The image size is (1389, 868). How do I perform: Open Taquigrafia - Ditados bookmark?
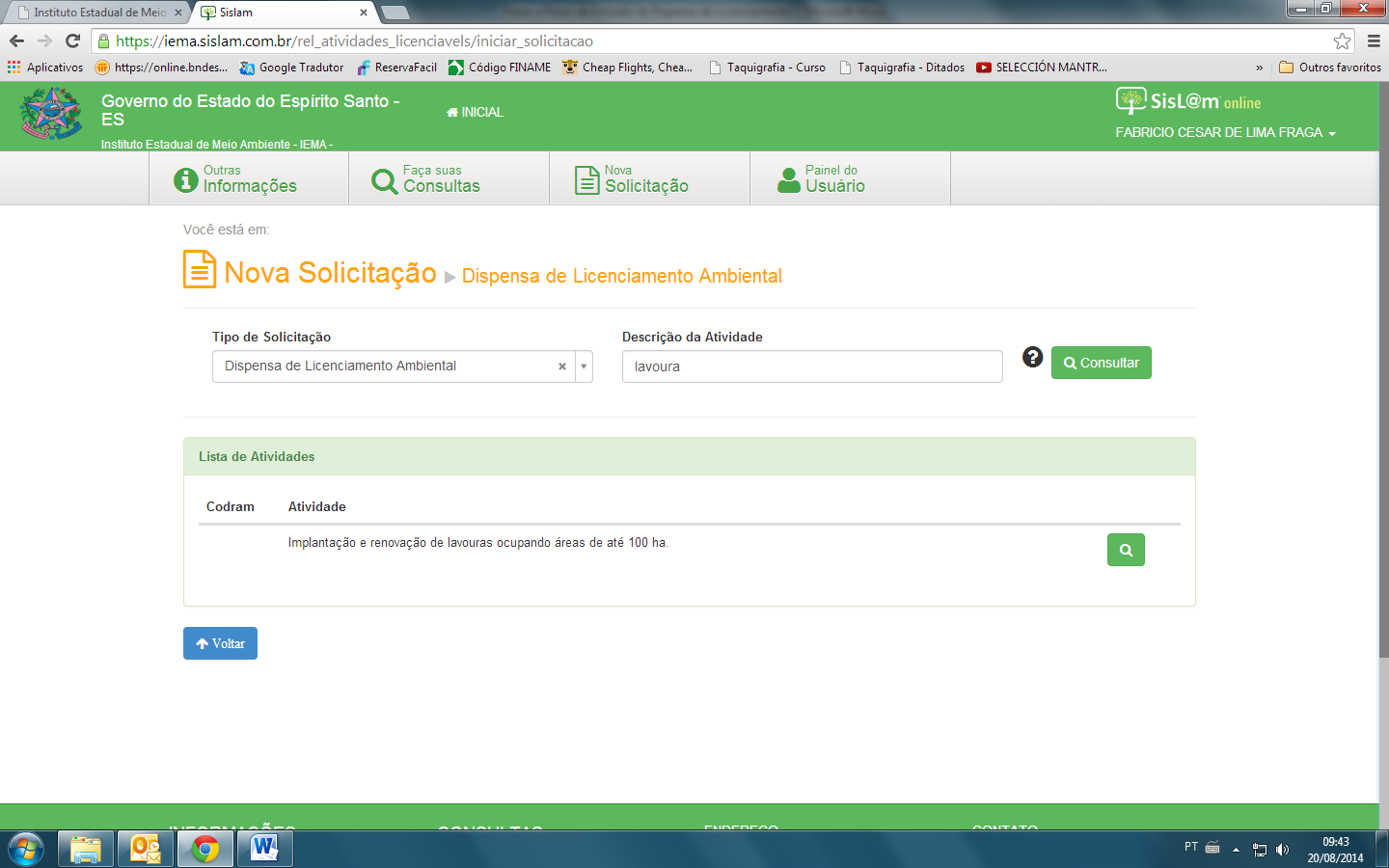(x=902, y=68)
